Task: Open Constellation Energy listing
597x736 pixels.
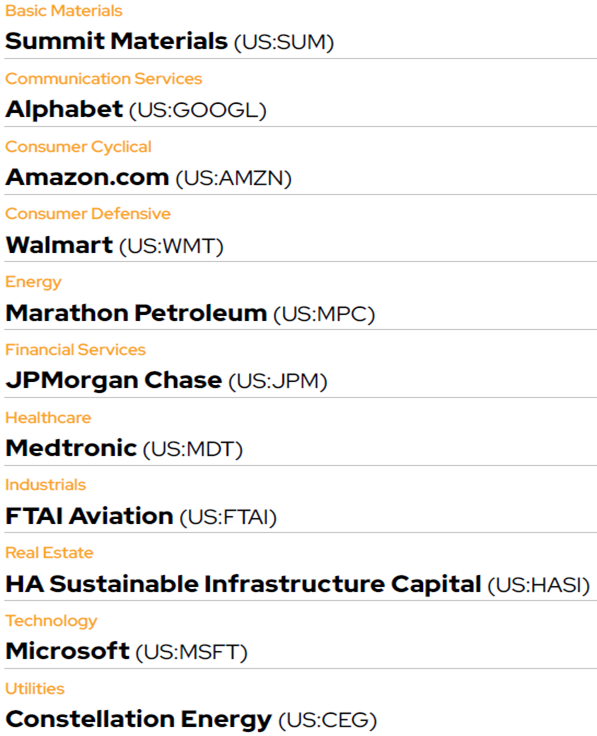Action: [x=138, y=720]
